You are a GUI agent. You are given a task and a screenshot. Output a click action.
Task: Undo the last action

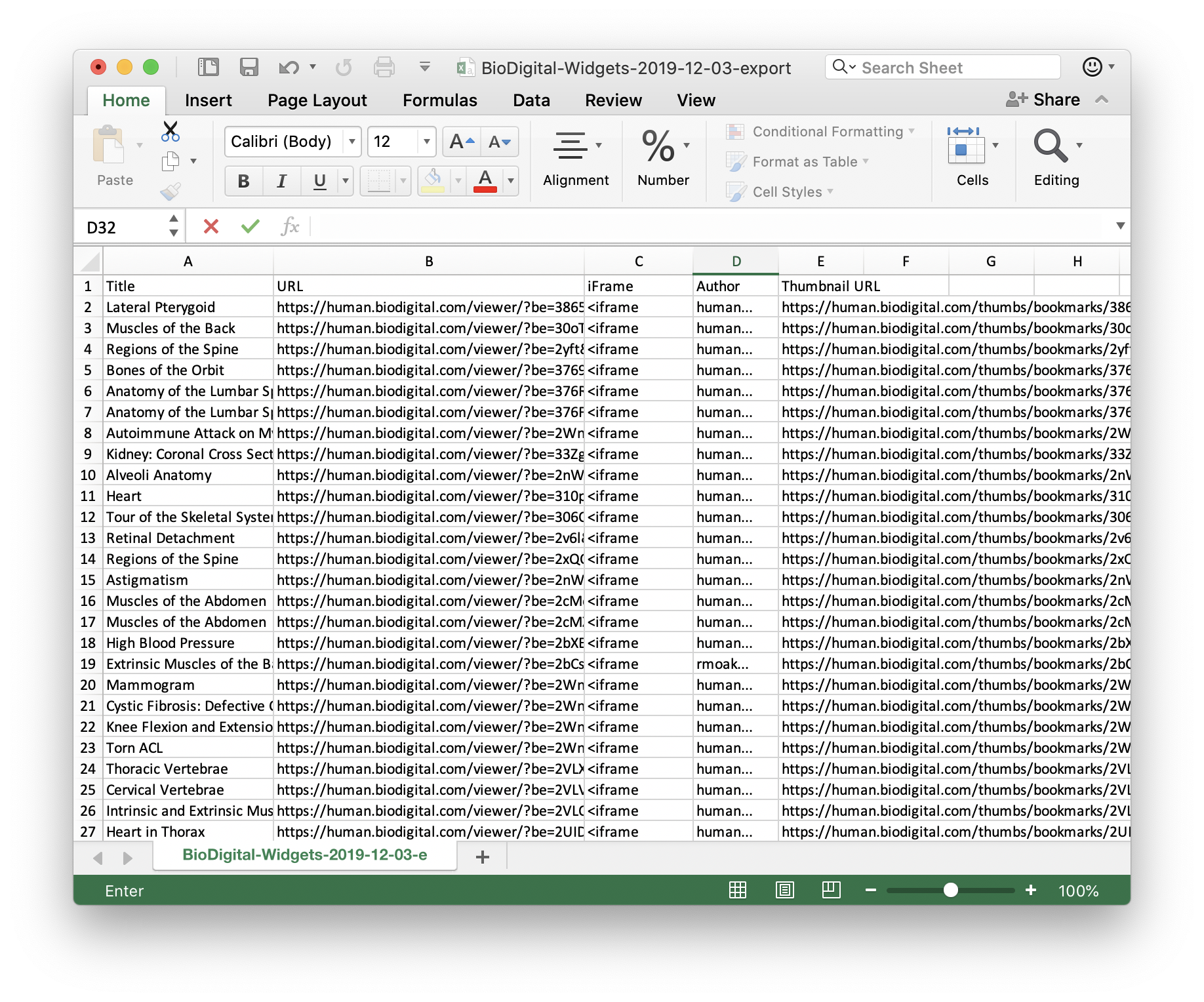289,67
